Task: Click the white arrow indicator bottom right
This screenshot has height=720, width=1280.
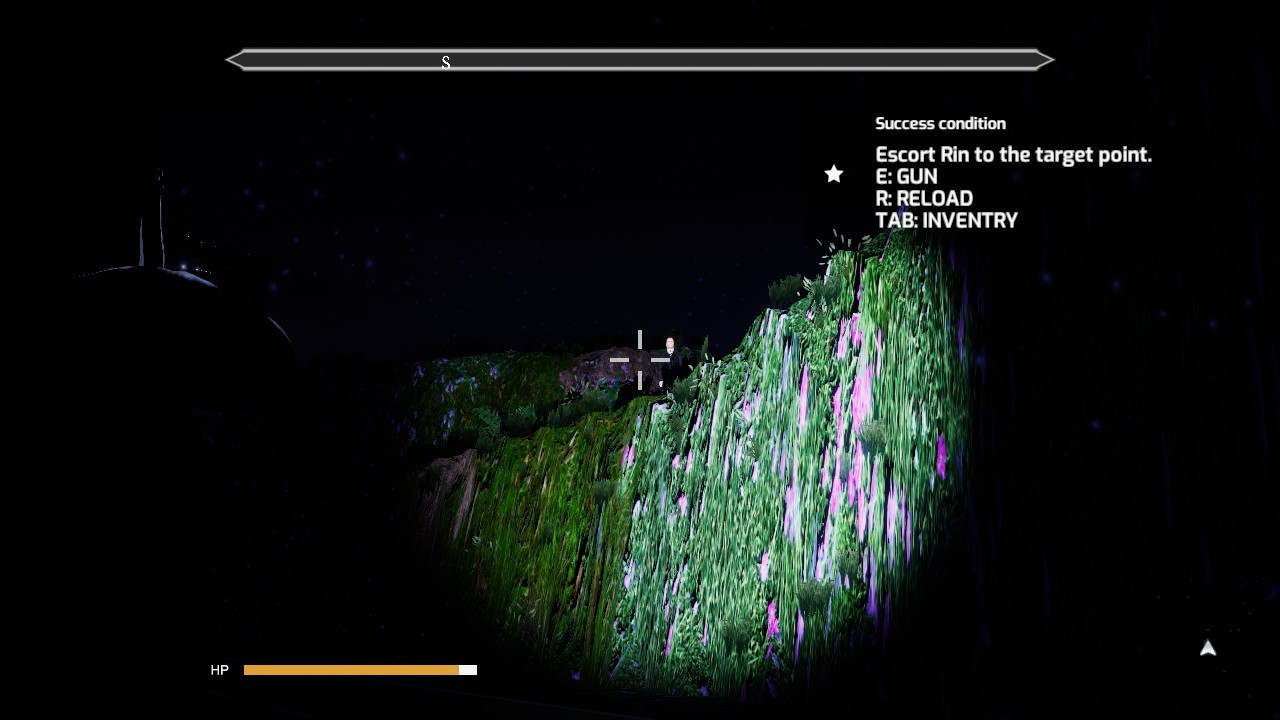Action: point(1208,648)
